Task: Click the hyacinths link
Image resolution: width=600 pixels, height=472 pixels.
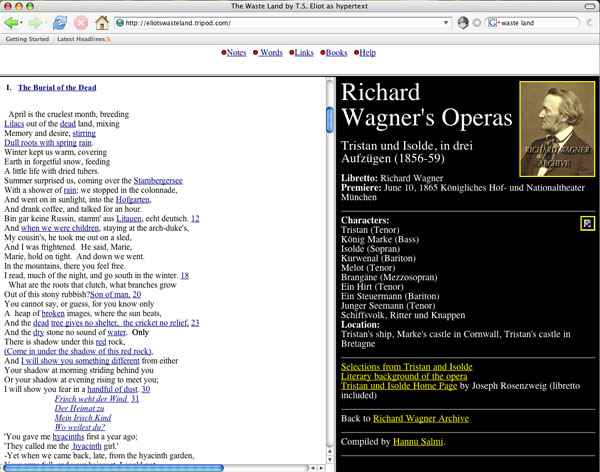Action: (68, 437)
